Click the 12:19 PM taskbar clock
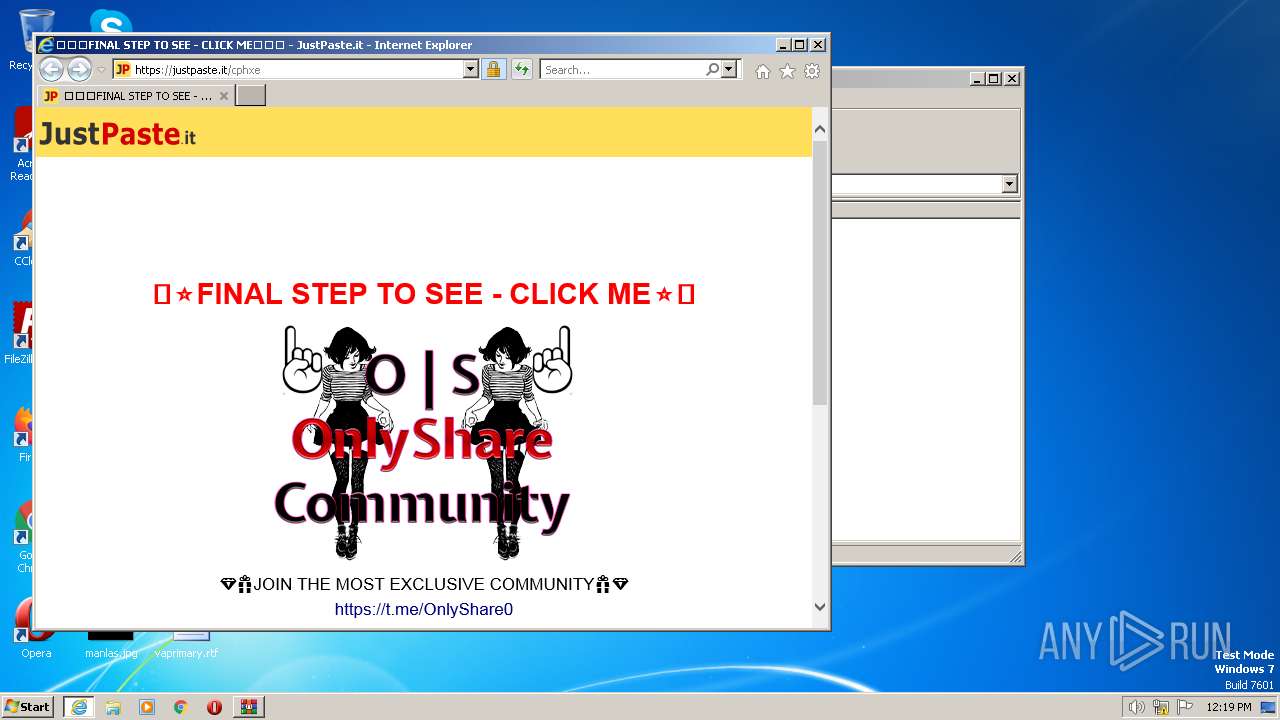 coord(1229,707)
